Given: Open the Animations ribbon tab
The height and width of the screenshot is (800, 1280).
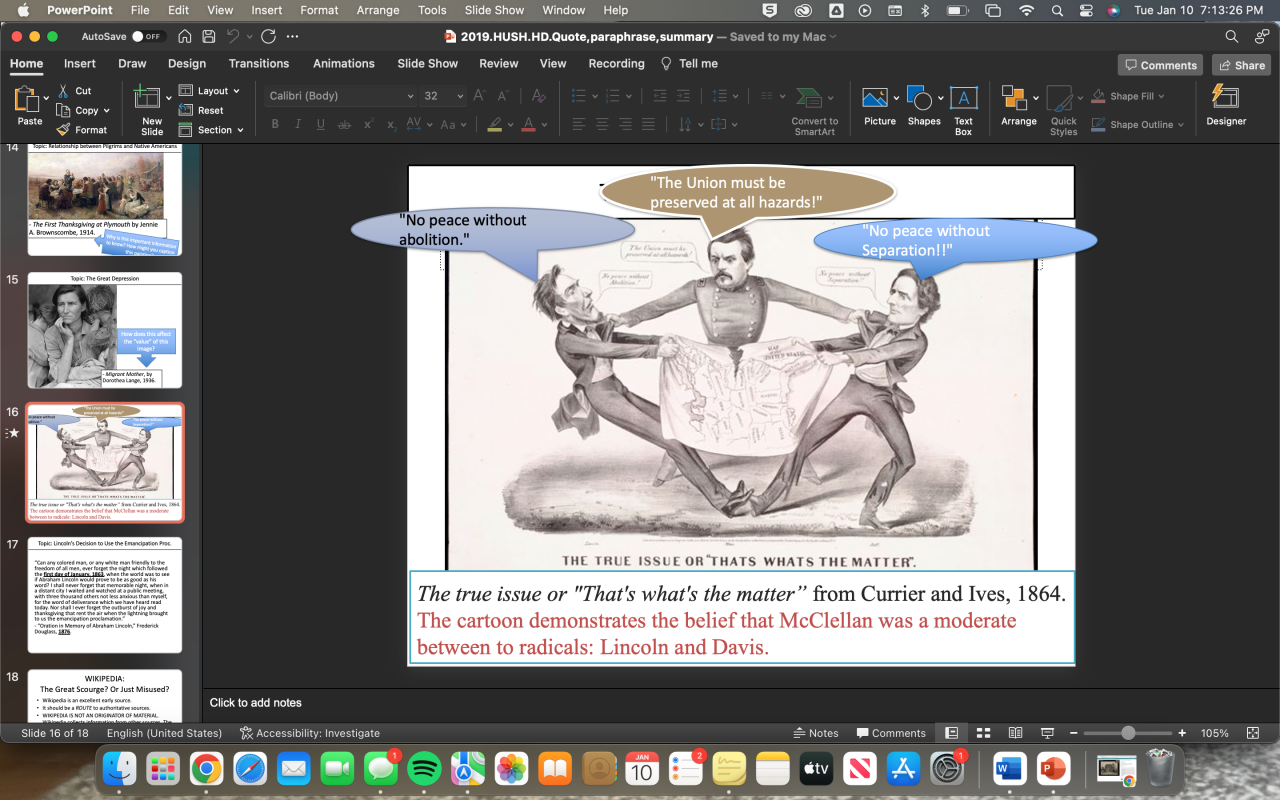Looking at the screenshot, I should click(344, 63).
